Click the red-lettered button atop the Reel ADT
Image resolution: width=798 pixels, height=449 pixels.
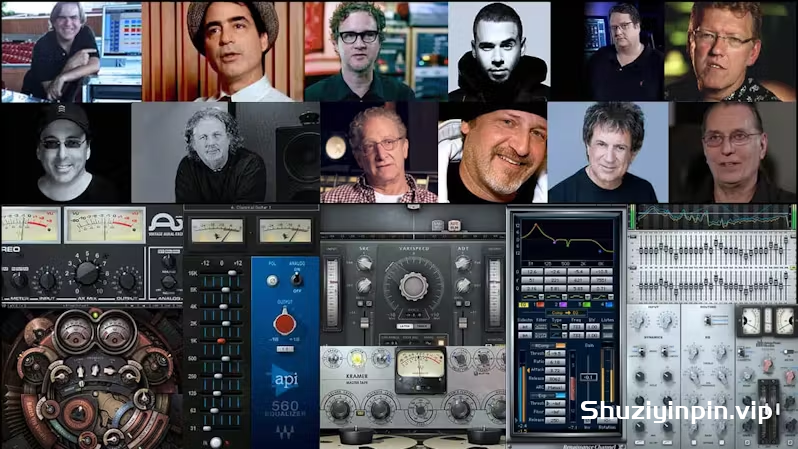click(x=454, y=225)
